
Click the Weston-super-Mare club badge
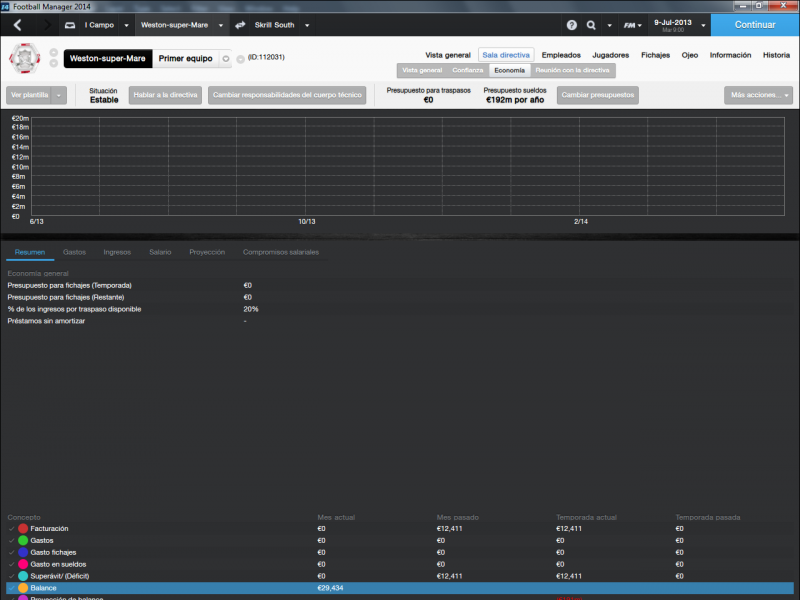click(24, 58)
